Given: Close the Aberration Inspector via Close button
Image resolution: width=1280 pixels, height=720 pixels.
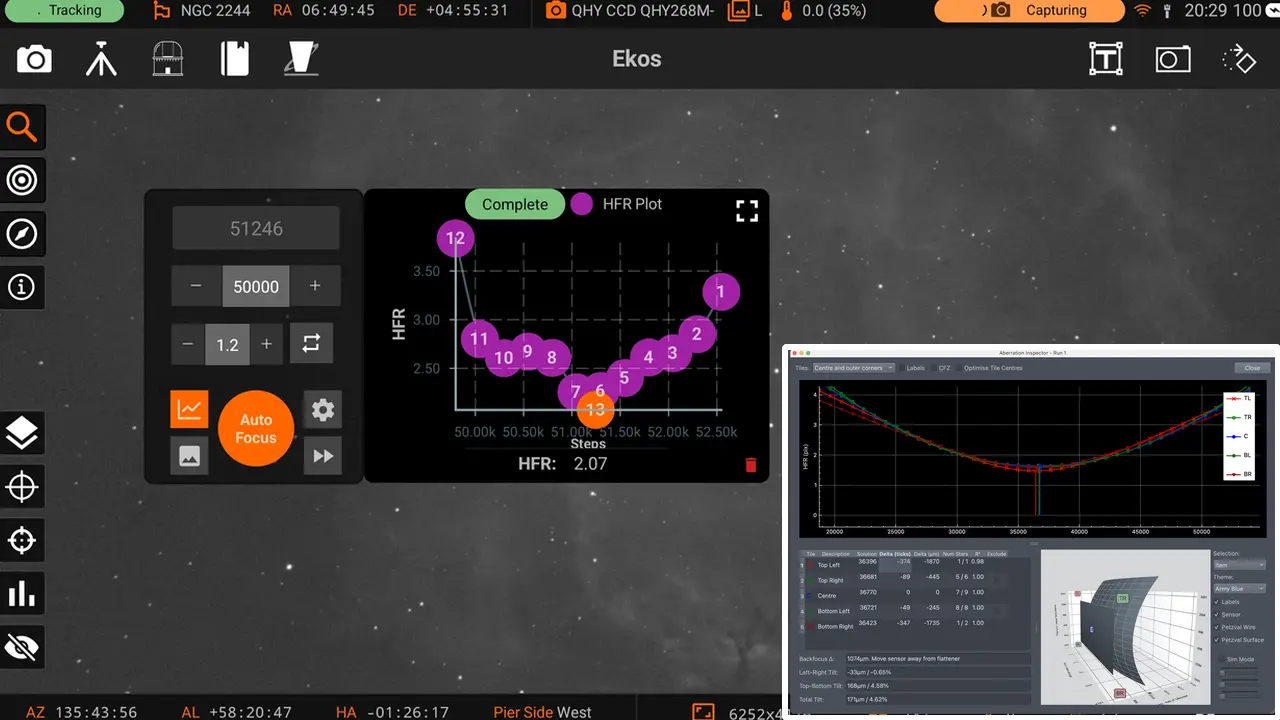Looking at the screenshot, I should 1252,368.
